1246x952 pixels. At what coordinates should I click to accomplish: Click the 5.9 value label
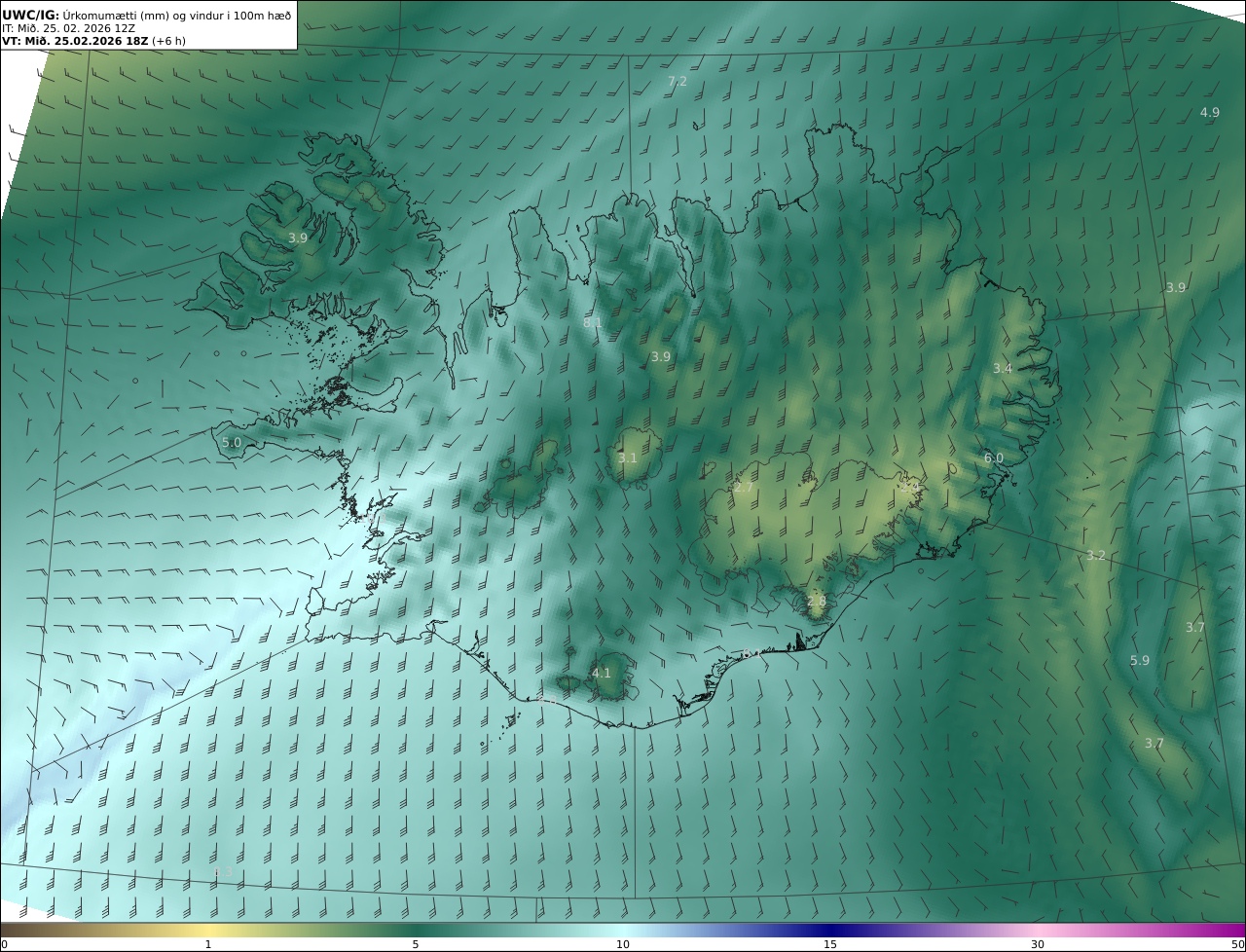point(1140,661)
